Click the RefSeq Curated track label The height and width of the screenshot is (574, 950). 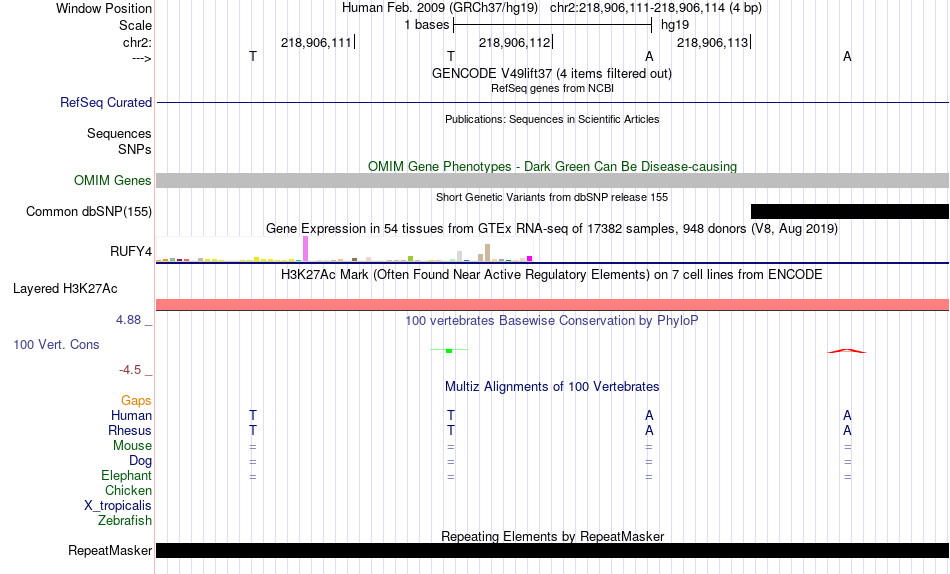tap(106, 102)
